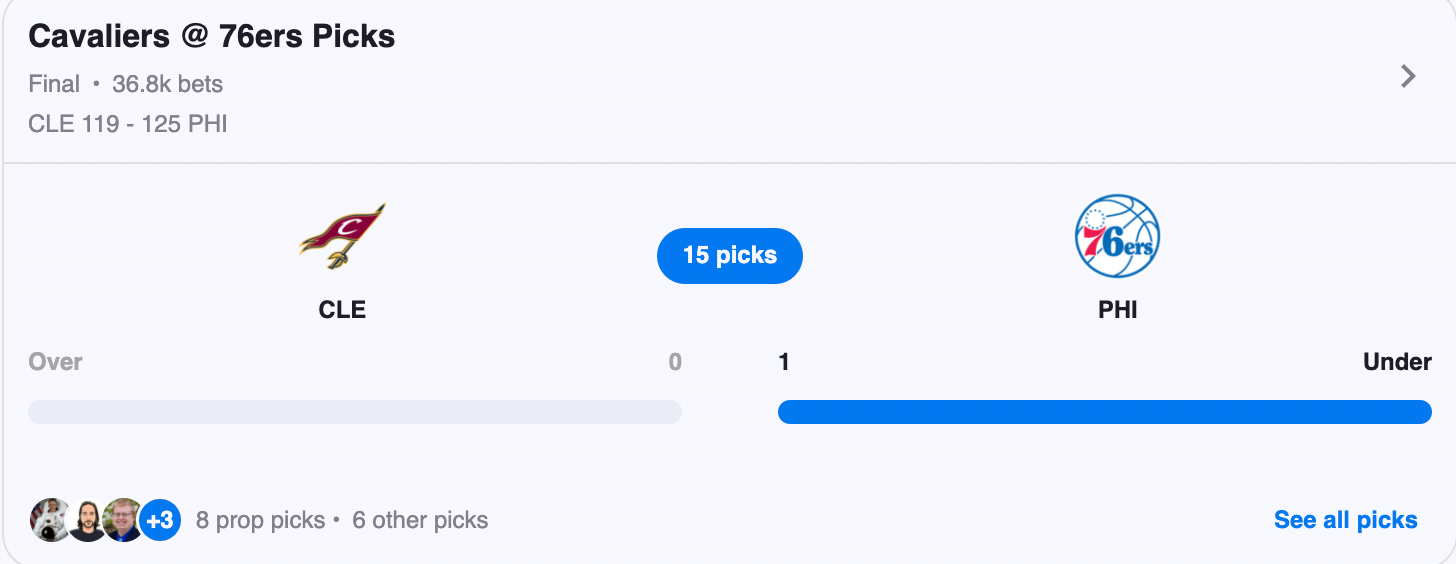Select the Cavaliers @ 76ers Picks heading
This screenshot has height=564, width=1456.
pyautogui.click(x=212, y=37)
